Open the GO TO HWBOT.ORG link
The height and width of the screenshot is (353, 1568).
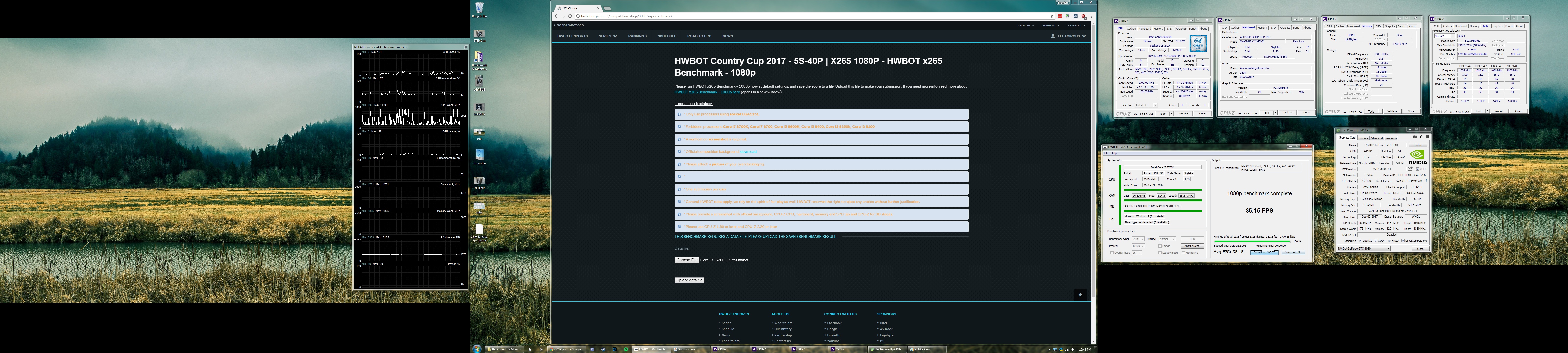[x=569, y=25]
